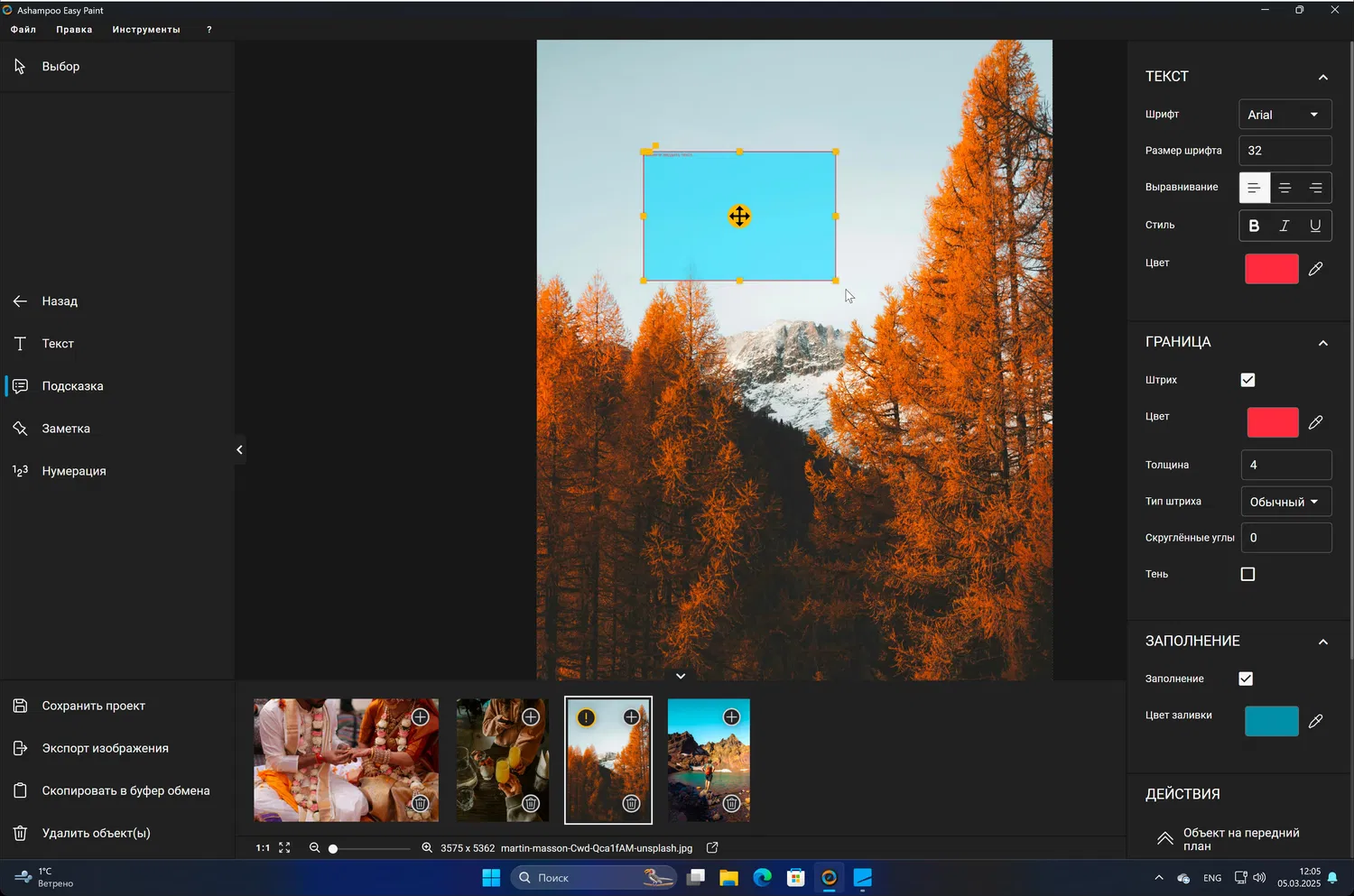The image size is (1354, 896).
Task: Set zoom to 1:1 scale
Action: click(x=263, y=848)
